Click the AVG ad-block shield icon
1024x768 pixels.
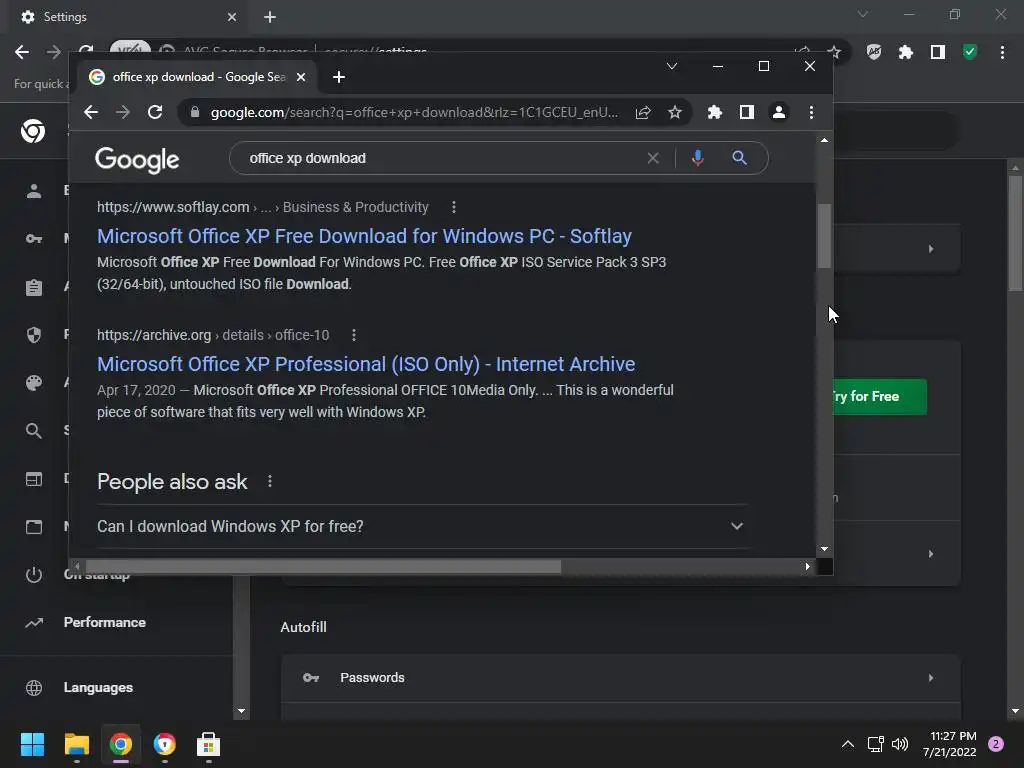click(x=874, y=52)
